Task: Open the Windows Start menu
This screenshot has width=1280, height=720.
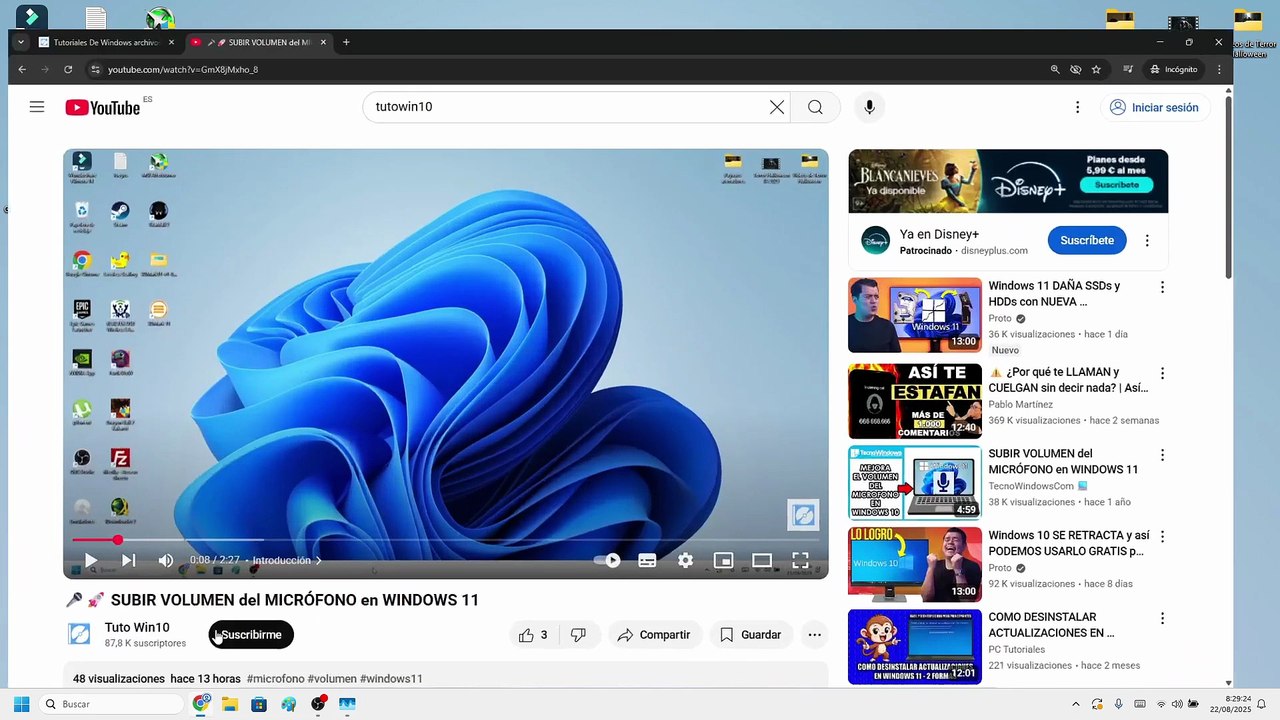Action: tap(21, 704)
